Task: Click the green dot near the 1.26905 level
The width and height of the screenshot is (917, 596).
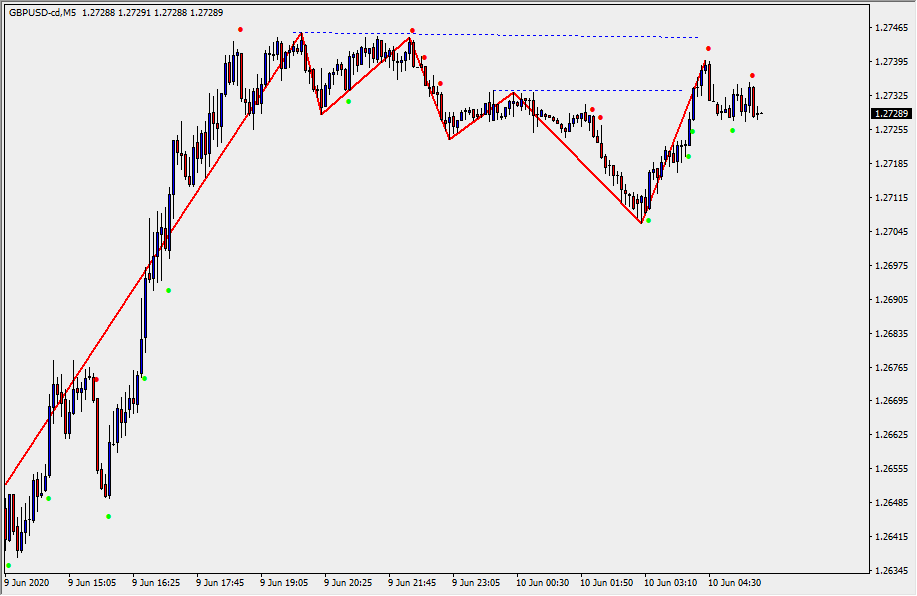Action: point(168,290)
